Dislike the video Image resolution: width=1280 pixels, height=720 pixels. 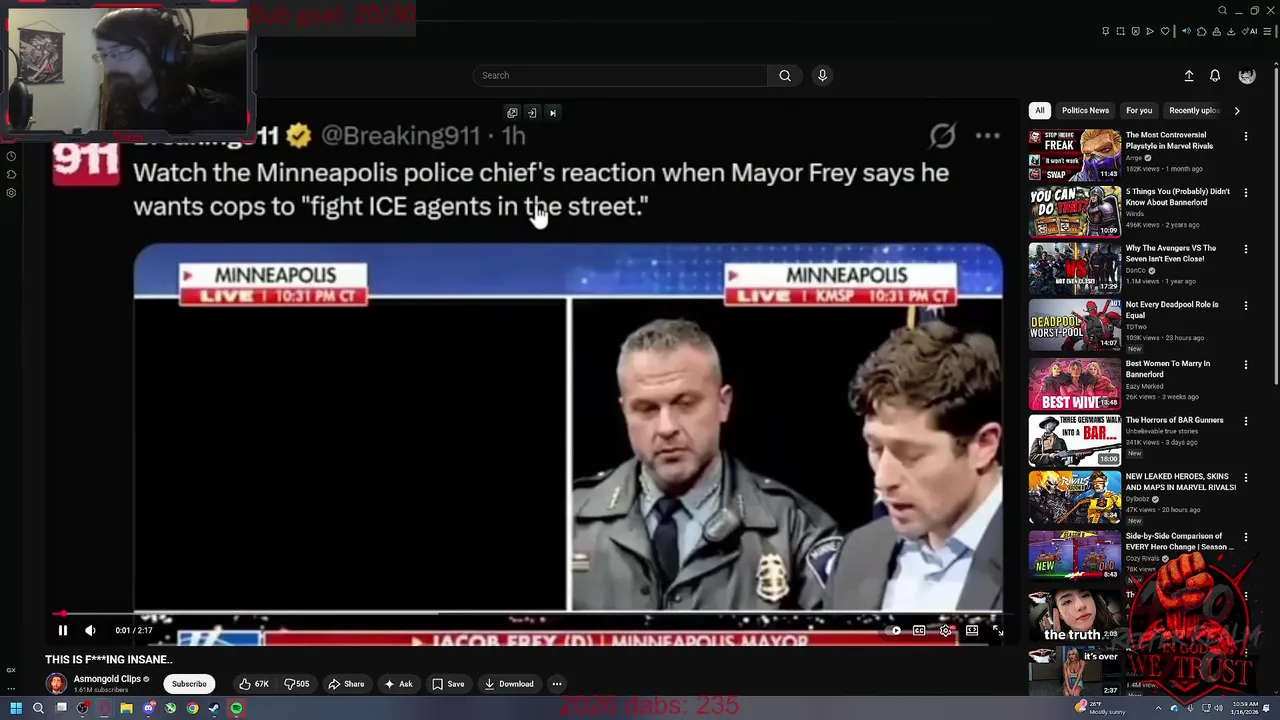297,684
